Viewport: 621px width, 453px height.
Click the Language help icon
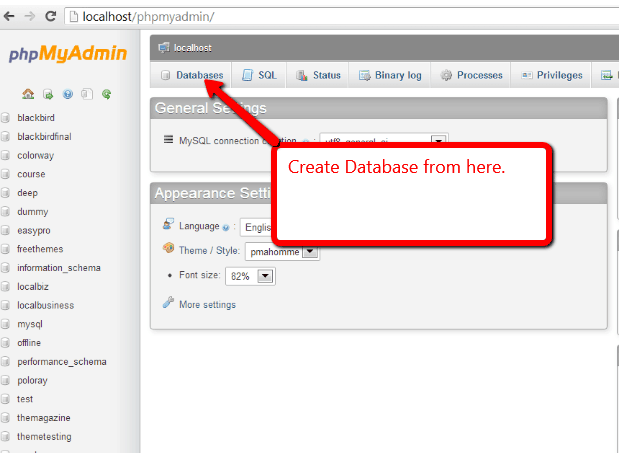(x=226, y=227)
